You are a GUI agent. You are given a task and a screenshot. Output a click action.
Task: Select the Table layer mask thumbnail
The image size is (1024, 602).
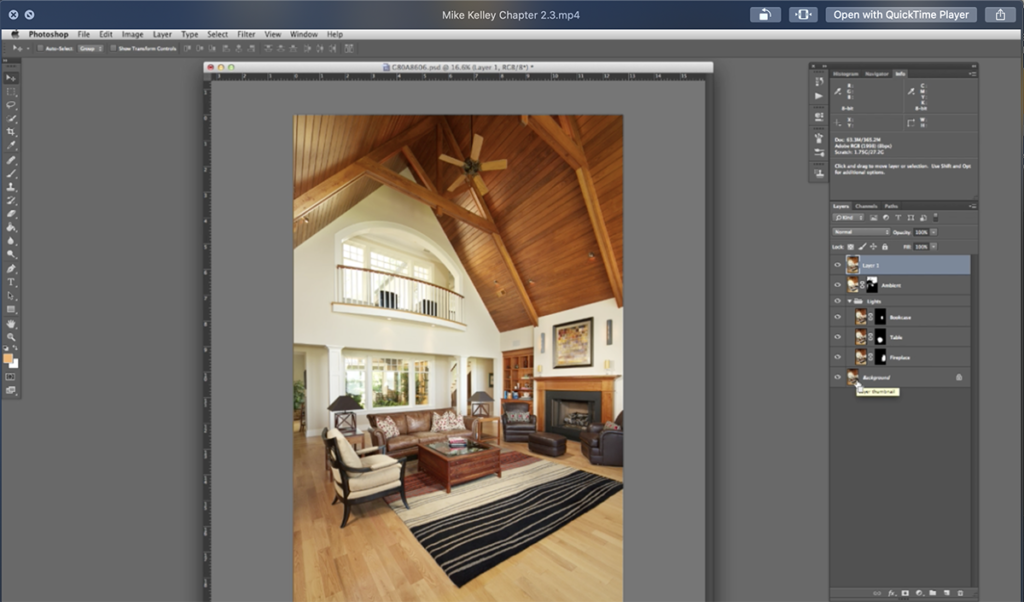click(x=881, y=337)
